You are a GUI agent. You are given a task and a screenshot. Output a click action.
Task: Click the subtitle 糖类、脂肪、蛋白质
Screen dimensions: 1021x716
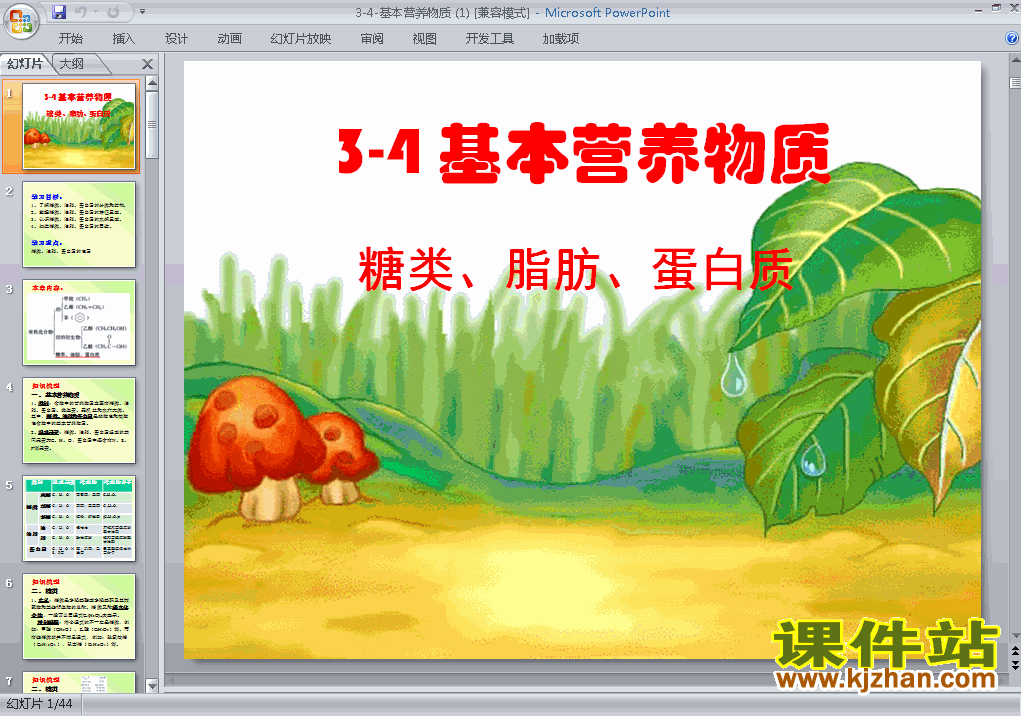576,268
